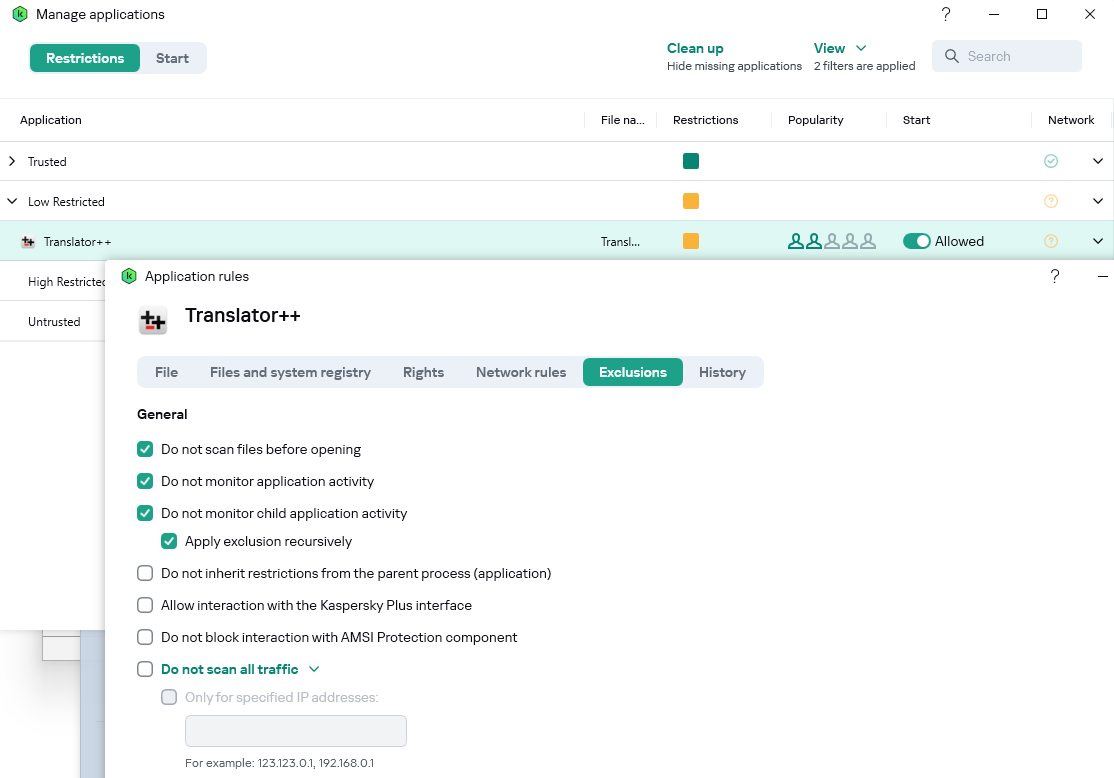Image resolution: width=1114 pixels, height=778 pixels.
Task: Click into the Search field
Action: click(x=1007, y=56)
